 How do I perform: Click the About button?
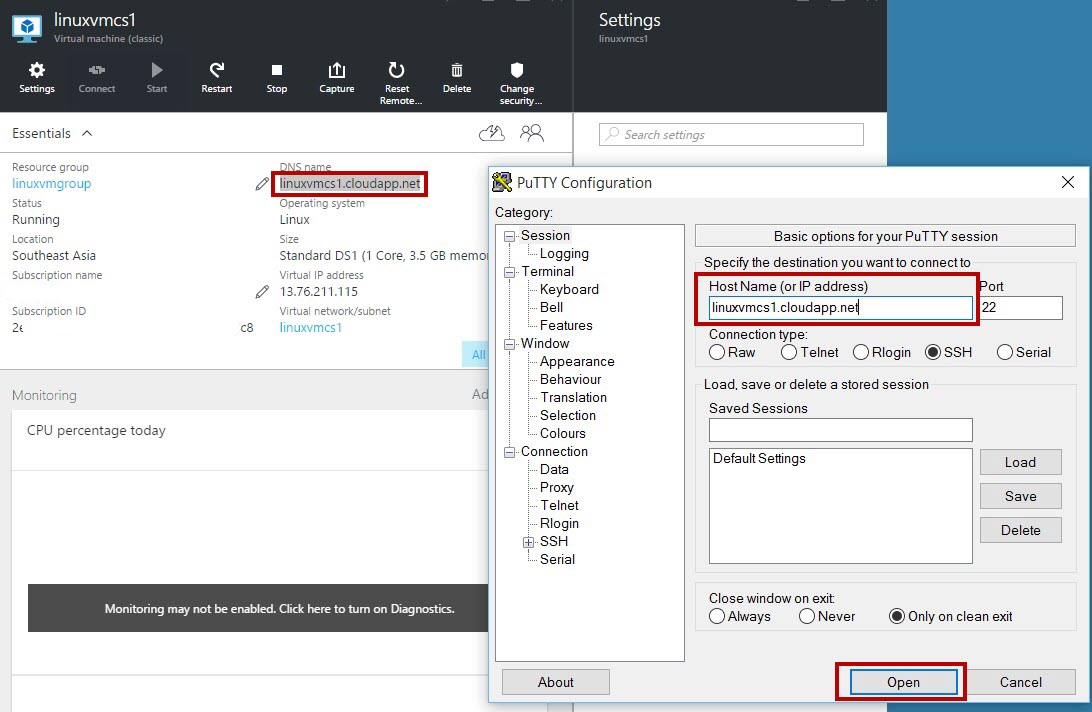(x=556, y=682)
